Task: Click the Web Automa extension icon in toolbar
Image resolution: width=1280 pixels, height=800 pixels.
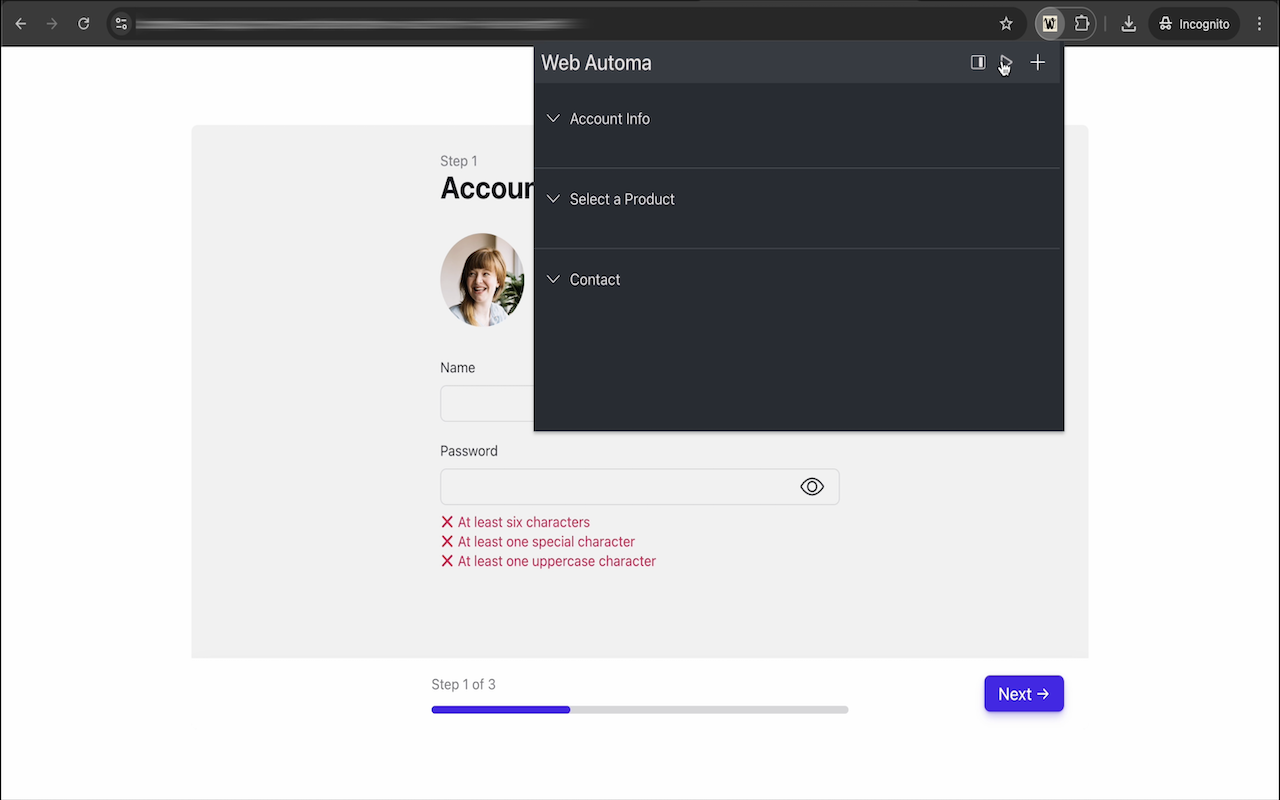Action: click(1048, 23)
